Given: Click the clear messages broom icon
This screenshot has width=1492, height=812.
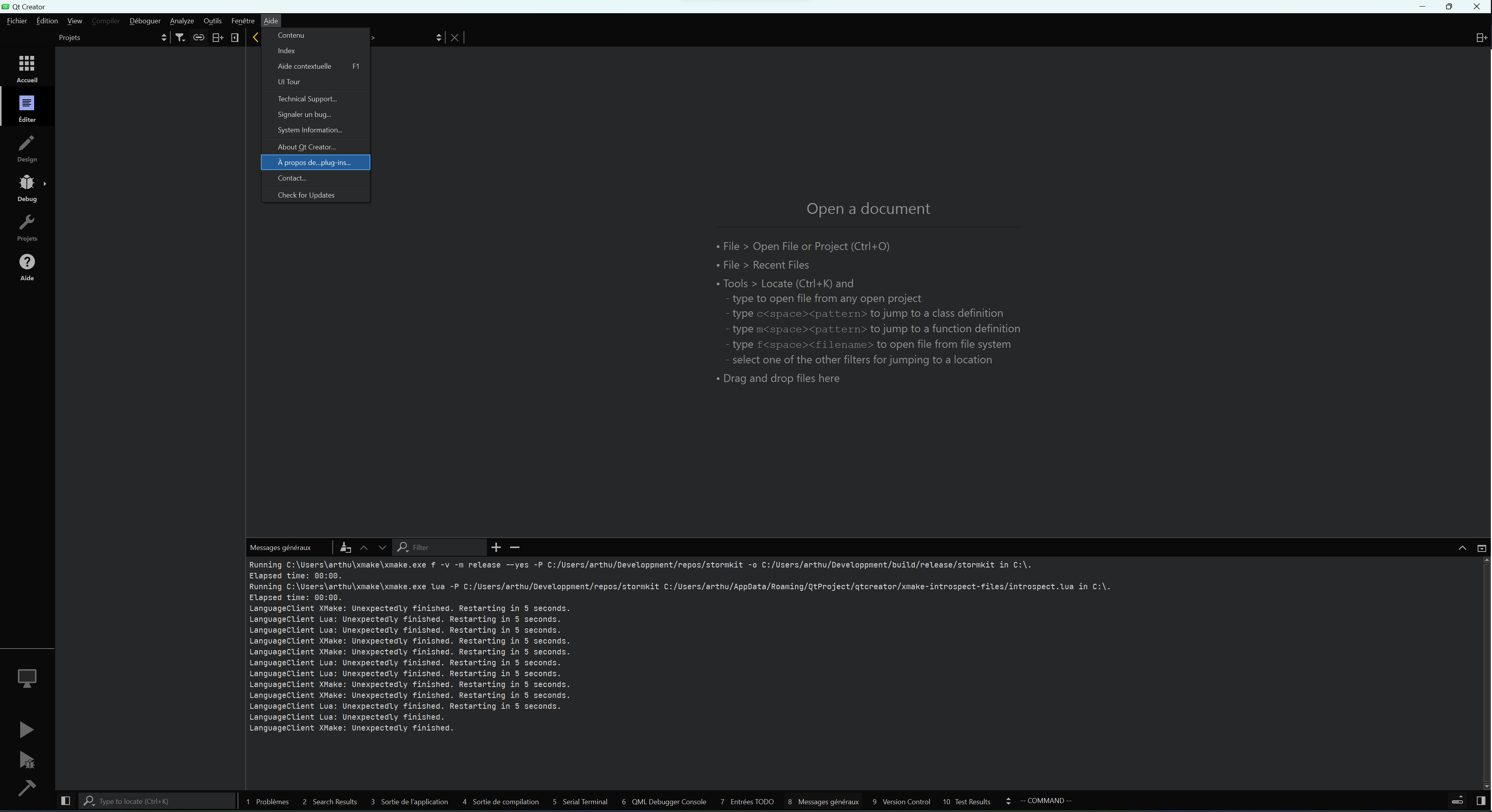Looking at the screenshot, I should pyautogui.click(x=346, y=547).
